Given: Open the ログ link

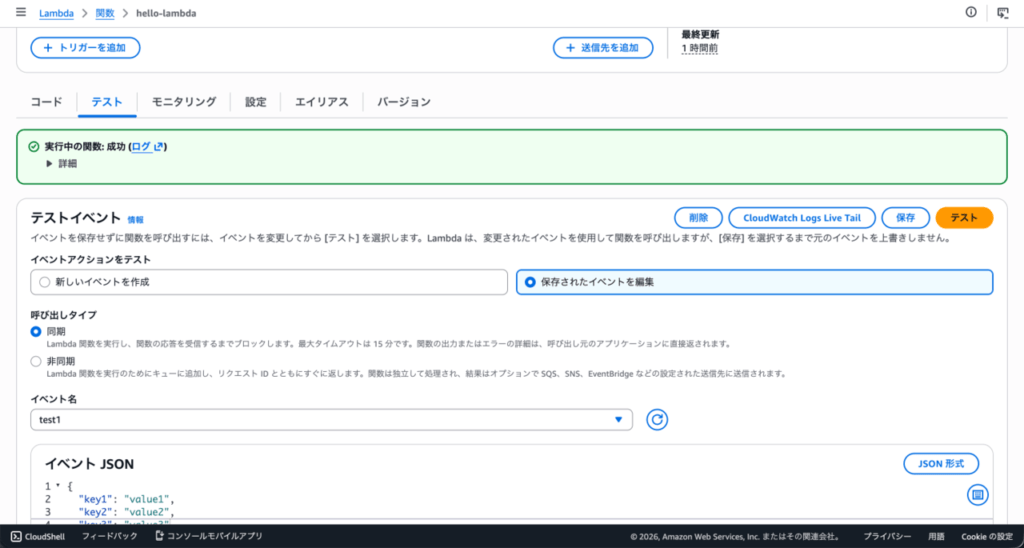Looking at the screenshot, I should coord(147,147).
